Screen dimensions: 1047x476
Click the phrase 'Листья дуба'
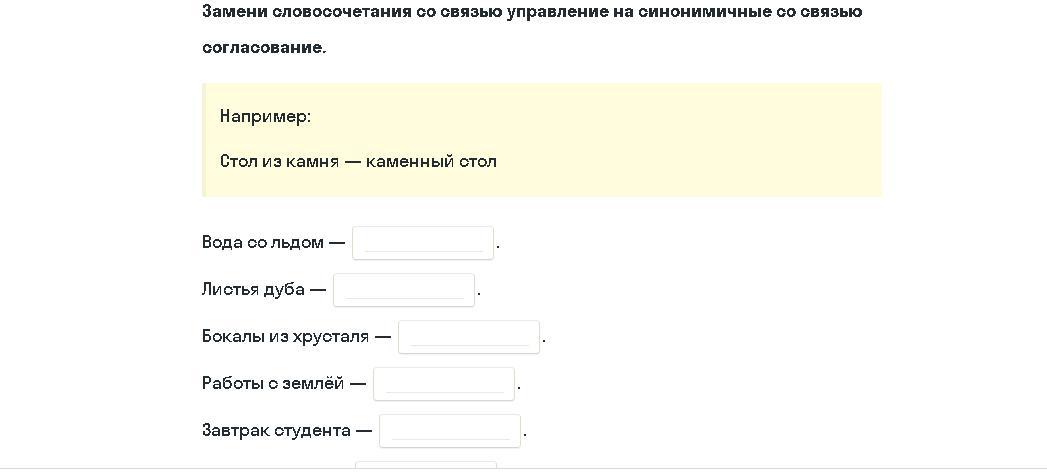[253, 289]
